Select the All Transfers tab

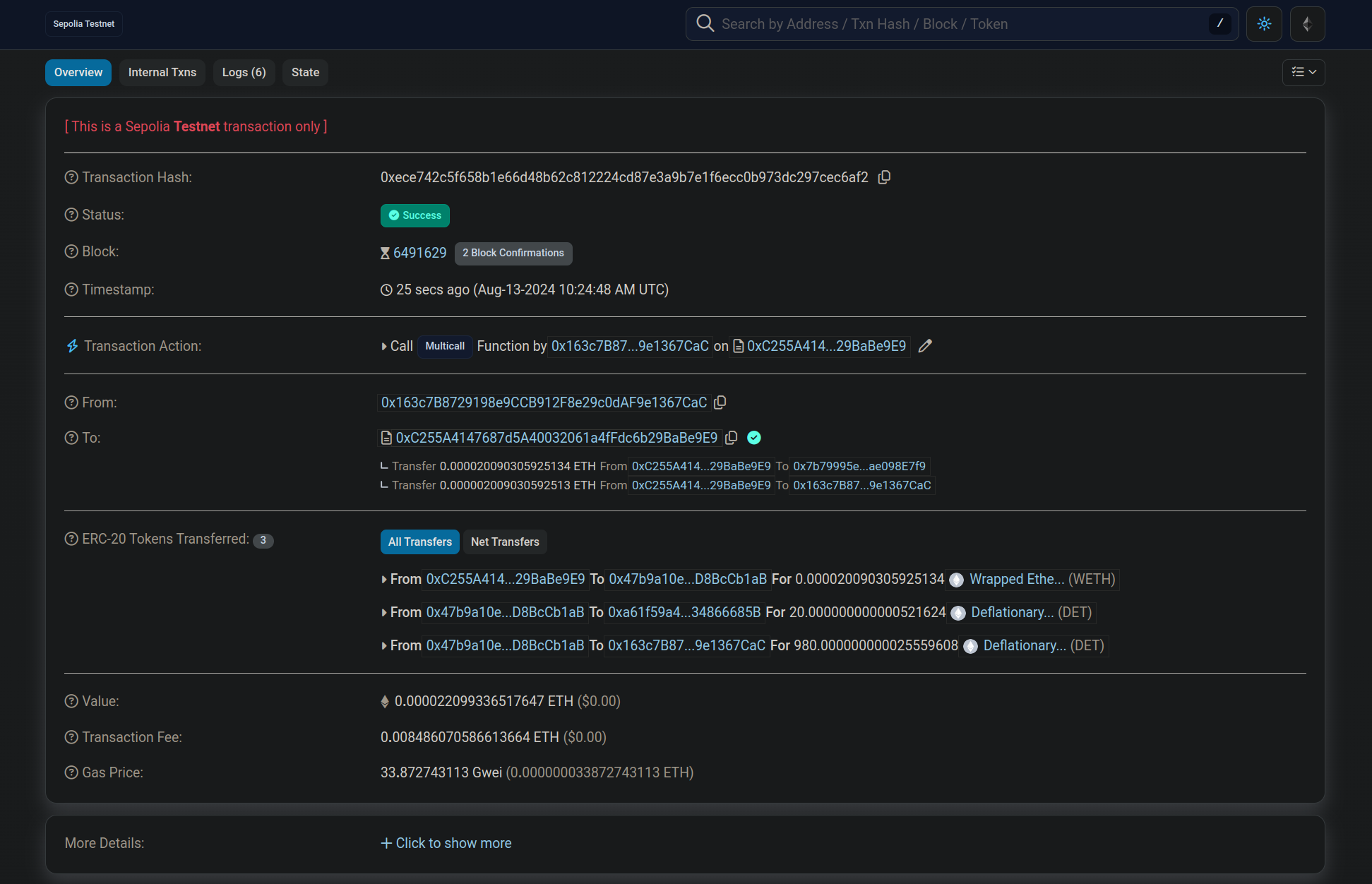click(420, 542)
